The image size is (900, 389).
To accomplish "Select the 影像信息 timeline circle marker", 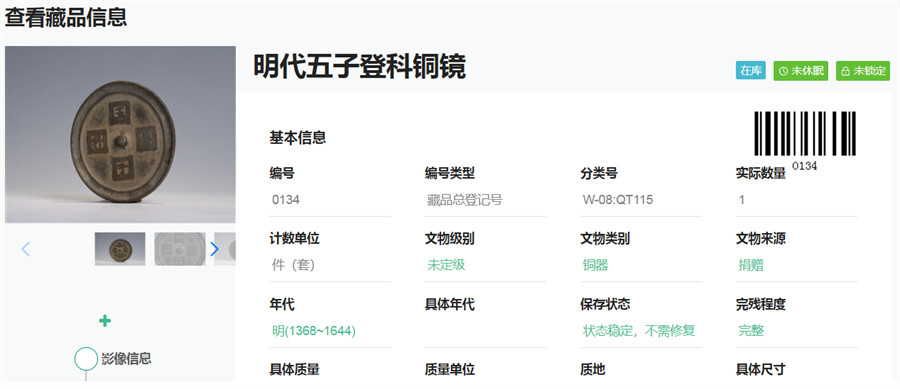I will [x=86, y=359].
